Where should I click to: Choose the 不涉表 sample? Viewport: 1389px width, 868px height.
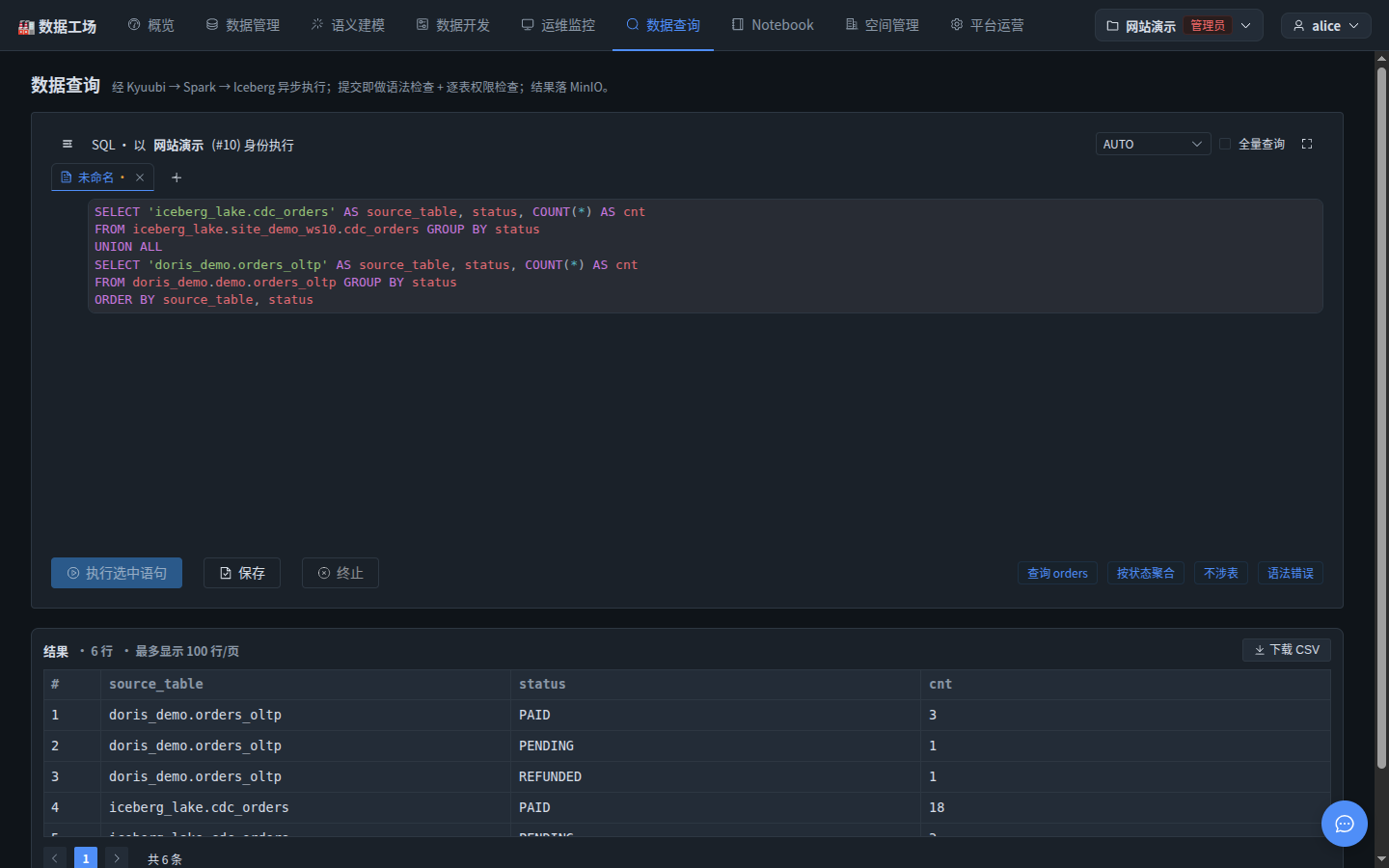pos(1221,573)
